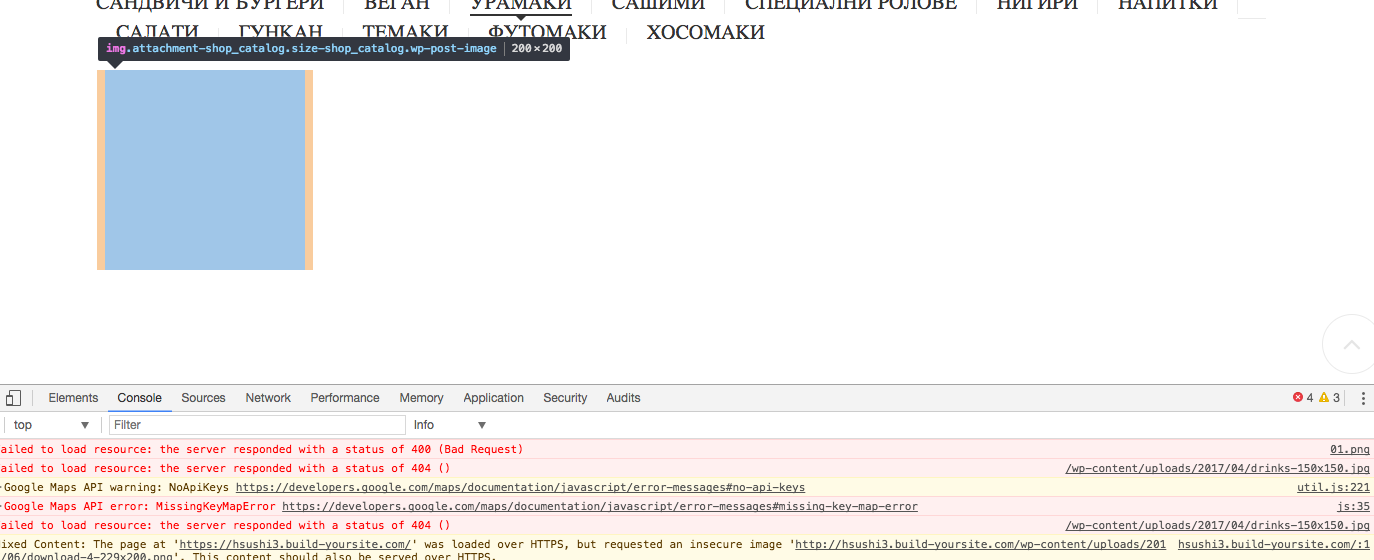
Task: Select the ХОСОМАКИ menu category
Action: pyautogui.click(x=705, y=33)
